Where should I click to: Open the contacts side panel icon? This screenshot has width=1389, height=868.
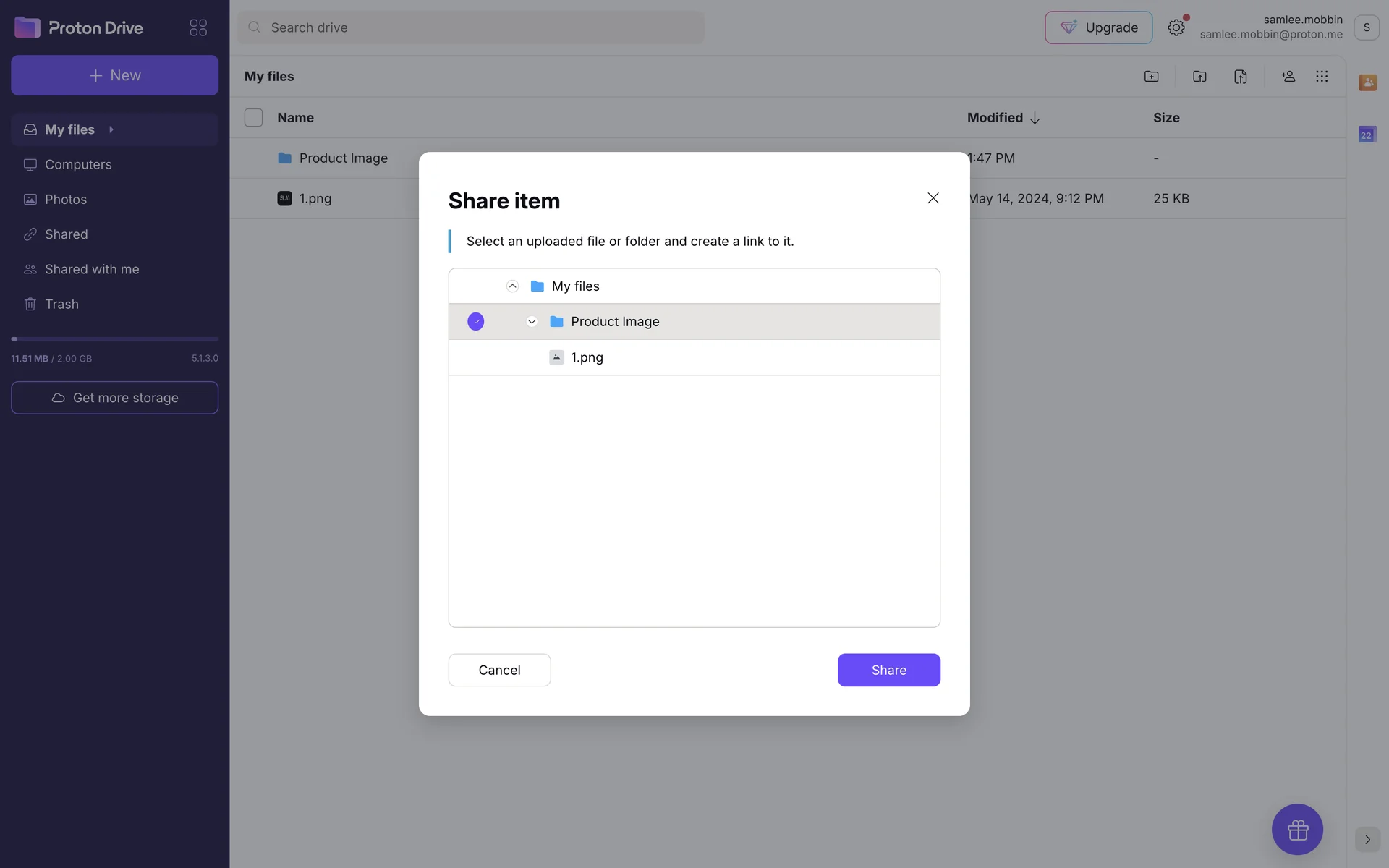(x=1367, y=82)
